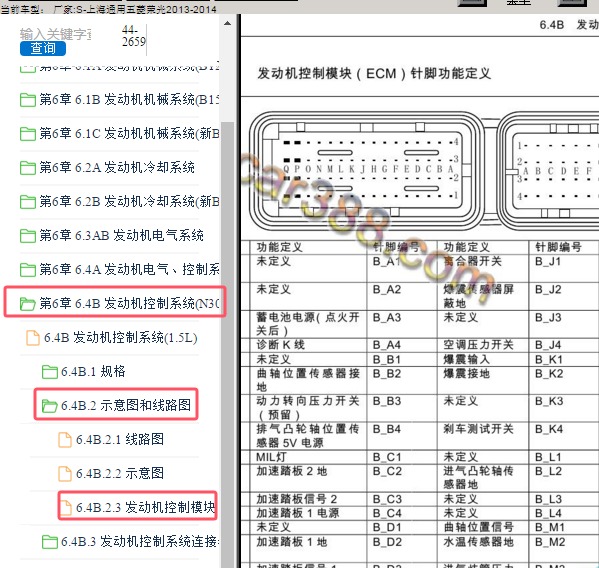599x568 pixels.
Task: Click folder icon beside 6.3AB 发动机电气系统
Action: pyautogui.click(x=28, y=236)
